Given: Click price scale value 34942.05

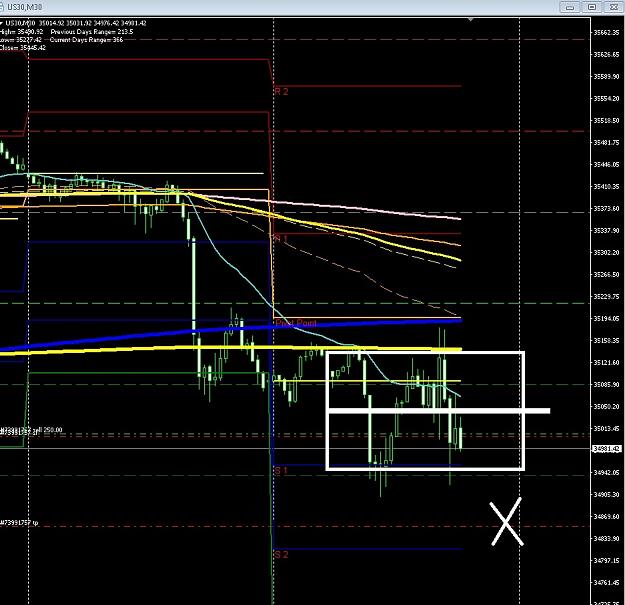Looking at the screenshot, I should coord(607,473).
